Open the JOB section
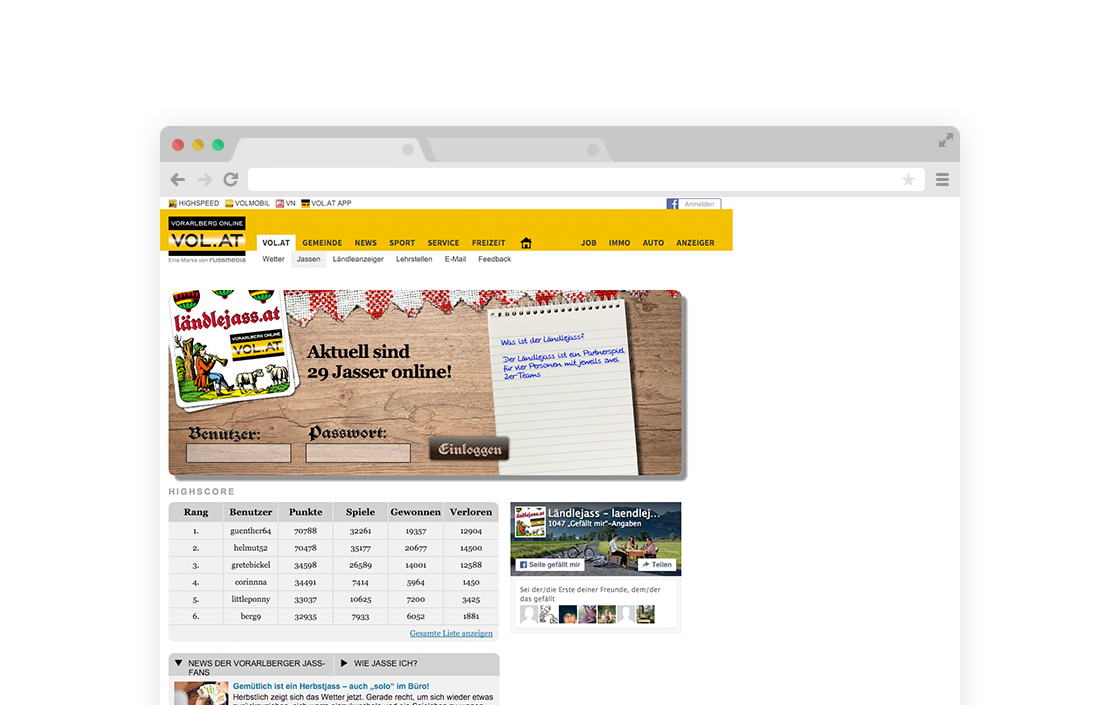Viewport: 1120px width, 705px height. coord(589,243)
